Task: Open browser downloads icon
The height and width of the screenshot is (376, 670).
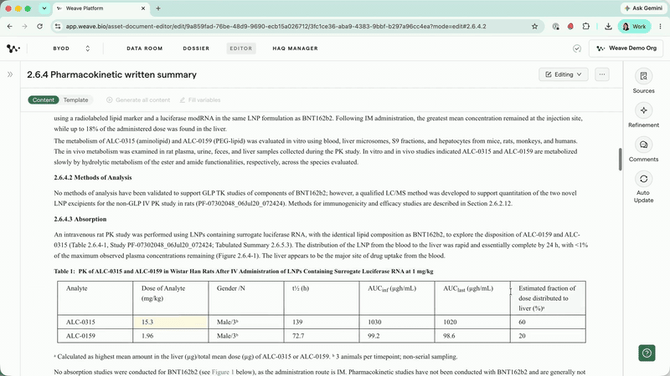Action: (x=608, y=26)
